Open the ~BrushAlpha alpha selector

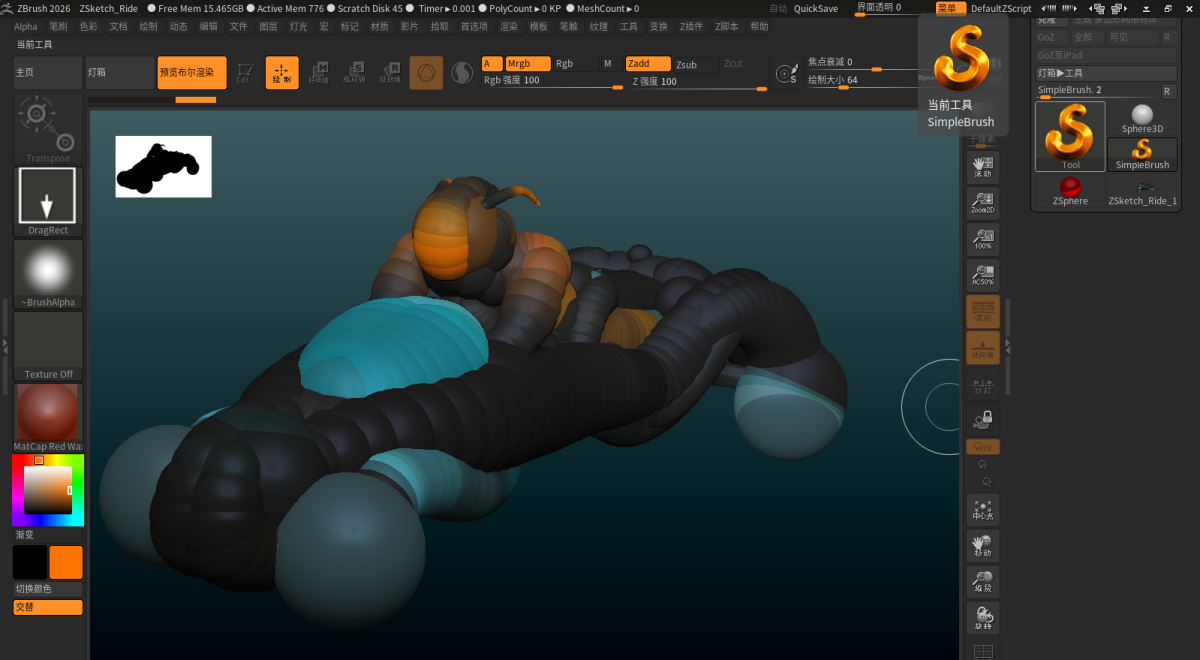pos(47,270)
